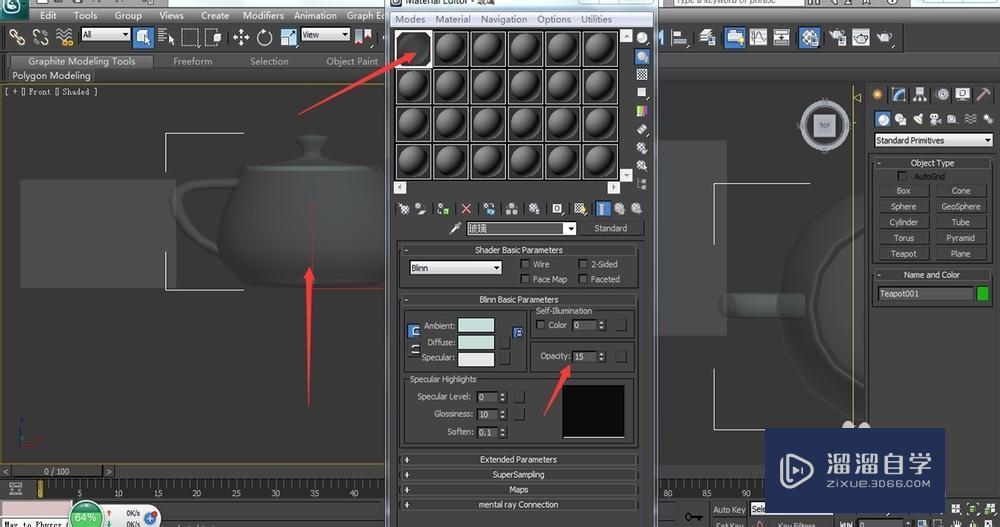This screenshot has width=1000, height=527.
Task: Select the Select and Rotate tool
Action: pyautogui.click(x=265, y=37)
